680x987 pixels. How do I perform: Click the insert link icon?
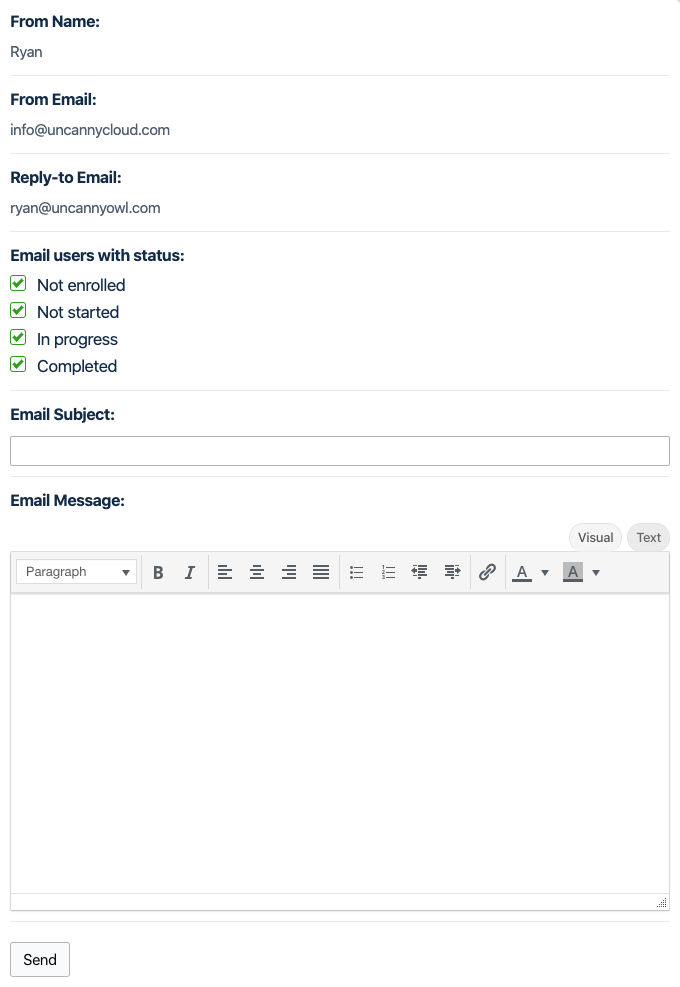tap(487, 572)
